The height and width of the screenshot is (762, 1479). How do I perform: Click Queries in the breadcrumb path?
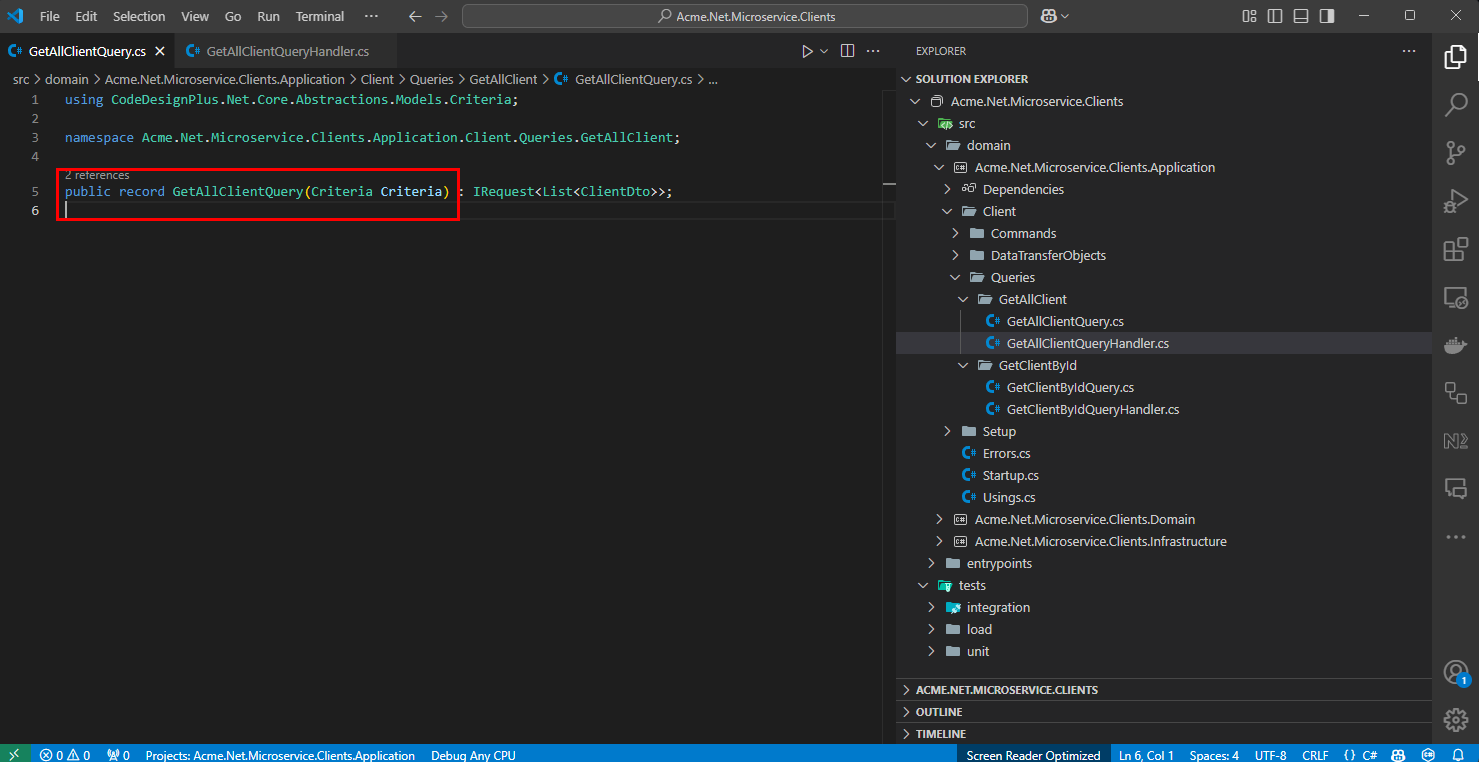(431, 79)
